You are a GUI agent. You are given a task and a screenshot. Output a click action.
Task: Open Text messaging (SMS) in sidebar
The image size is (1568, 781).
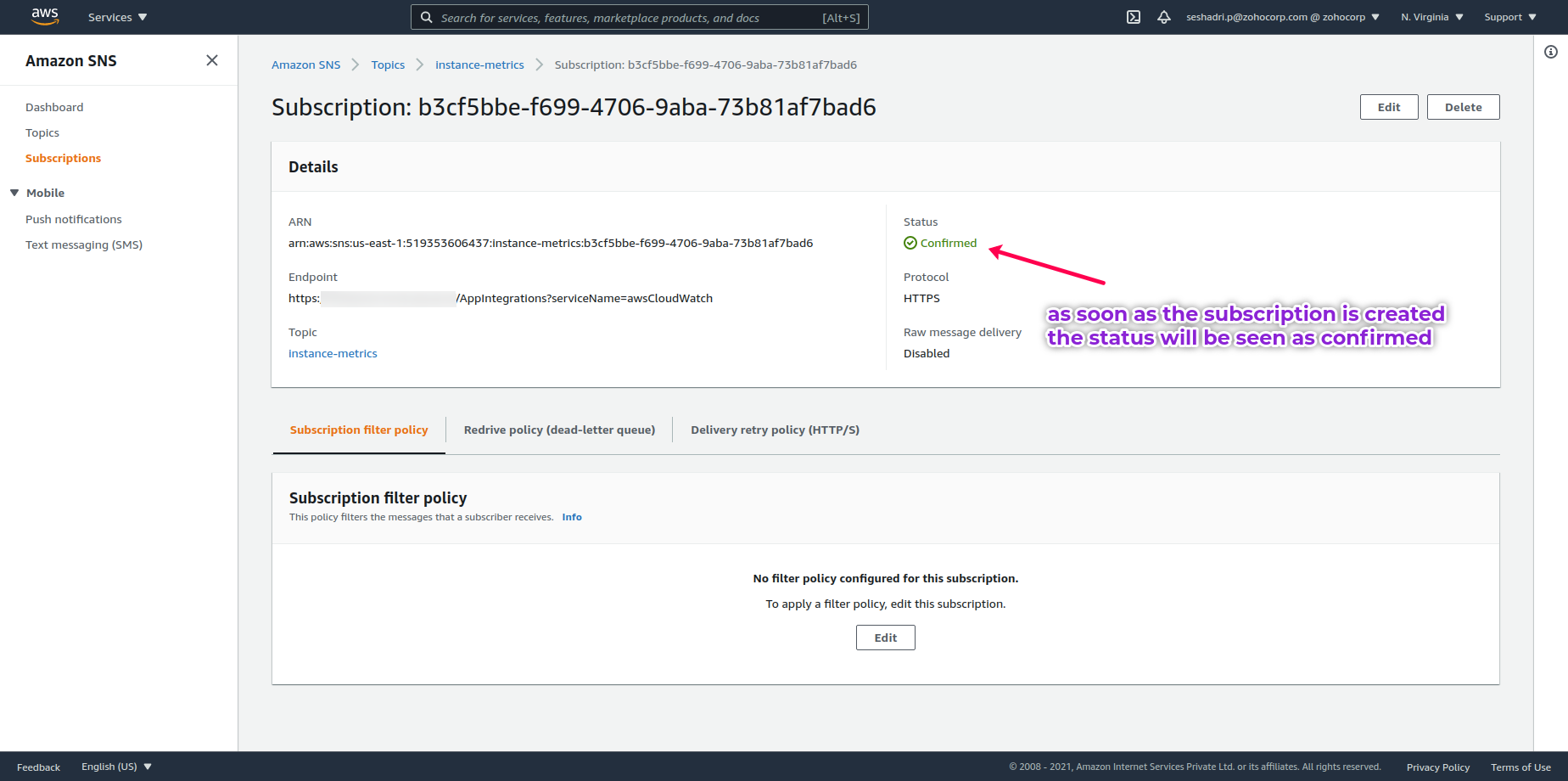click(84, 244)
